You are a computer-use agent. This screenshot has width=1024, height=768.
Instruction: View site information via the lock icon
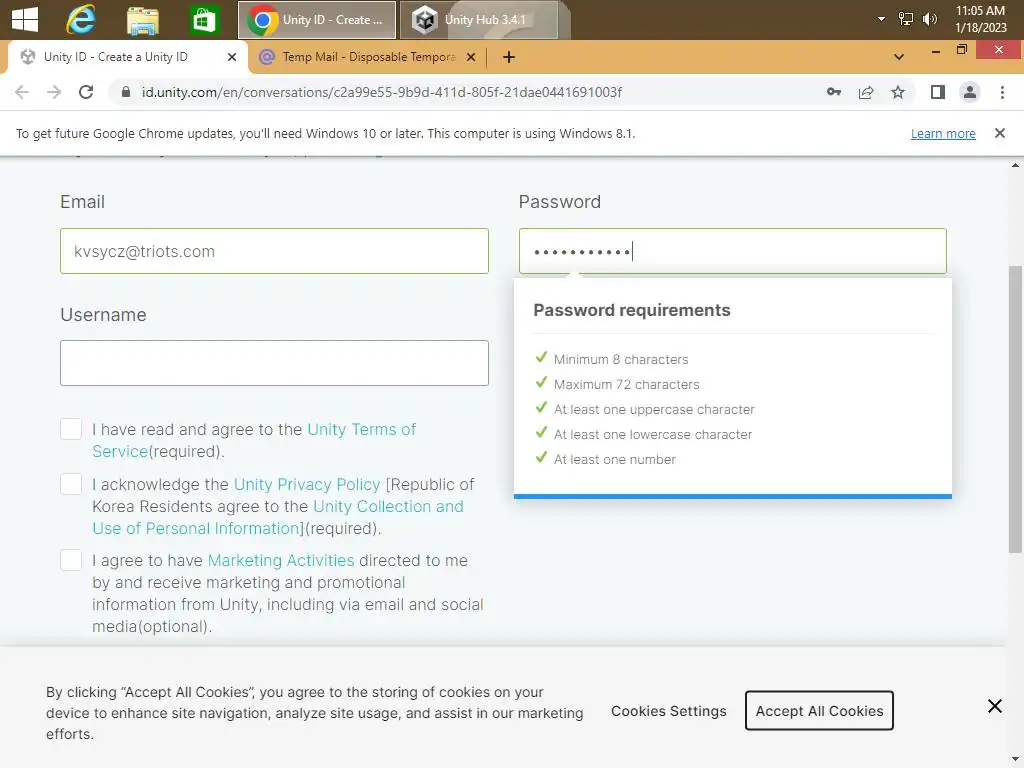pyautogui.click(x=126, y=92)
